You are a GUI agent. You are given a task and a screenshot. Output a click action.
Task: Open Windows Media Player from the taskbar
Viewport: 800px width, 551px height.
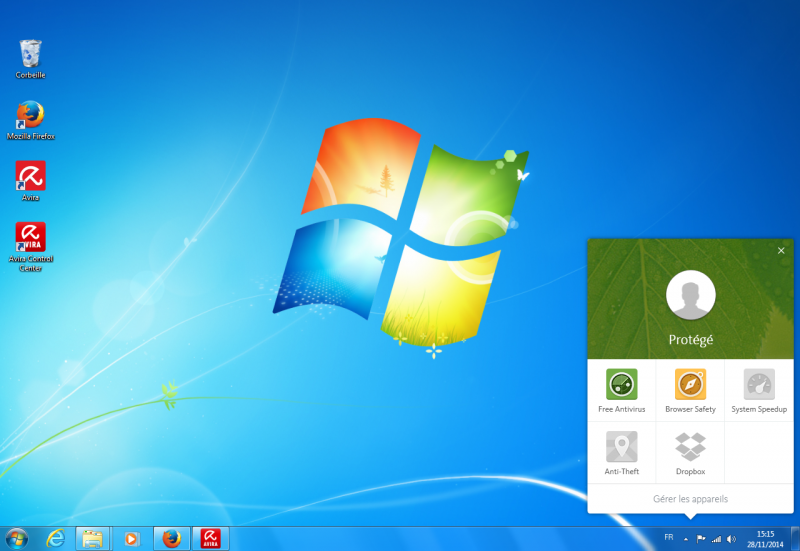pos(132,539)
